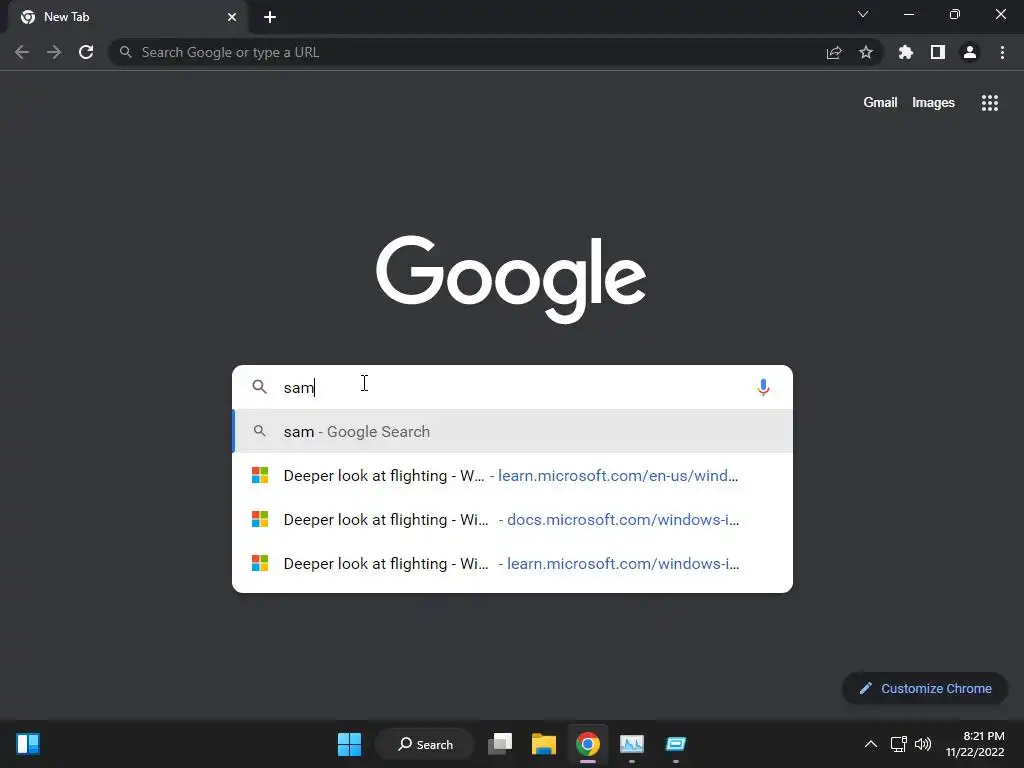Screen dimensions: 1024x768
Task: Open File Explorer from the taskbar
Action: (x=543, y=744)
